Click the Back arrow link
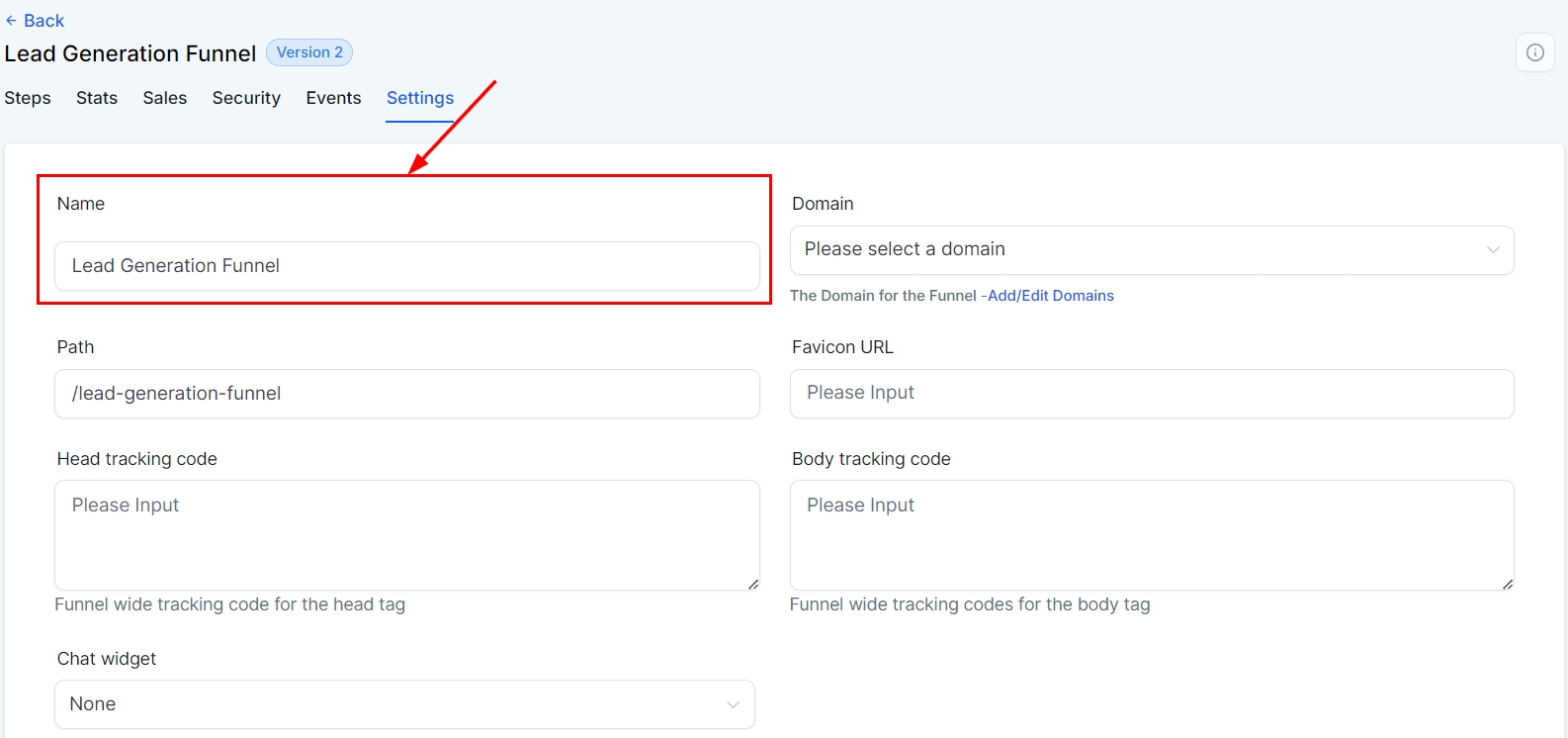Screen dimensions: 1568x738 click(35, 21)
